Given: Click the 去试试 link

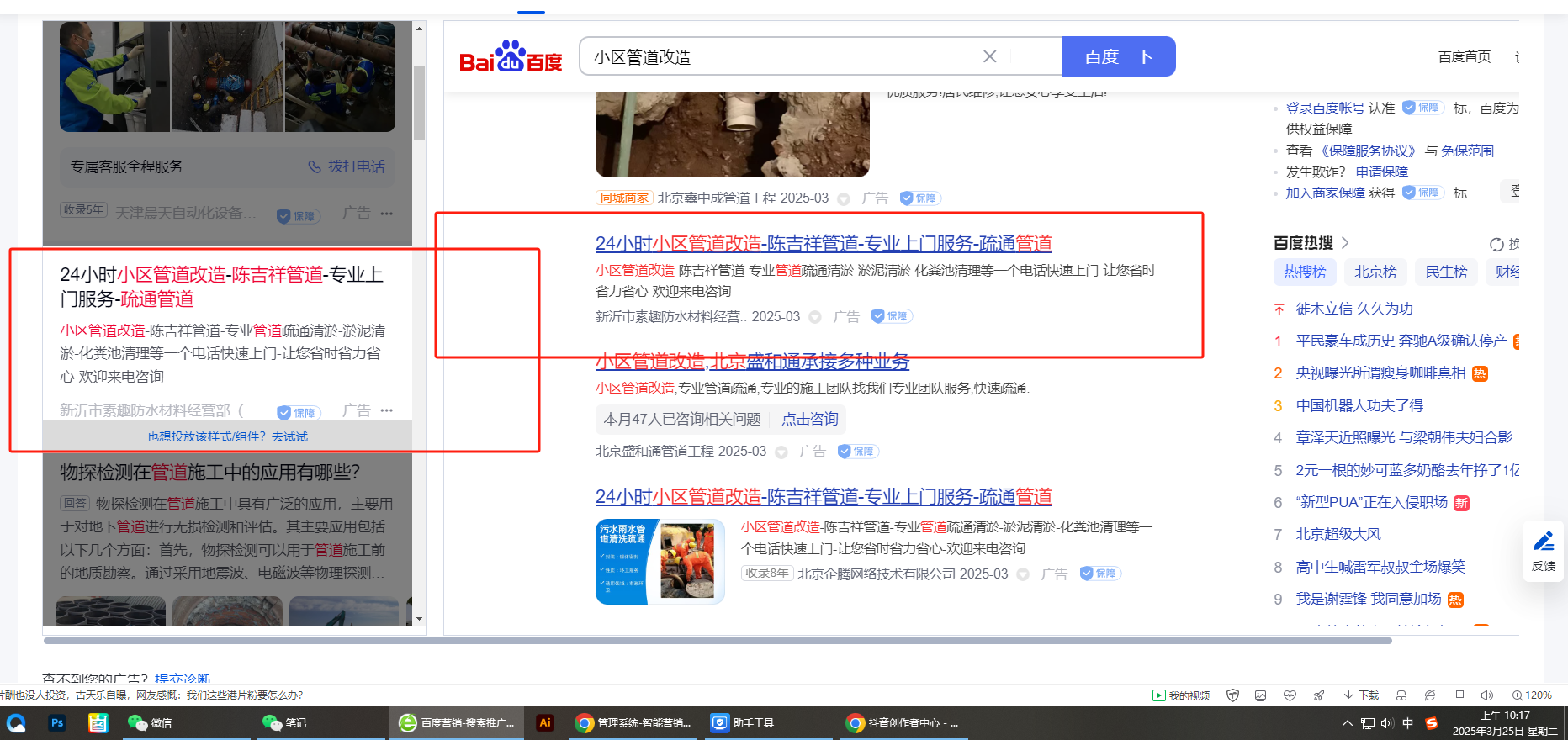Looking at the screenshot, I should 289,436.
